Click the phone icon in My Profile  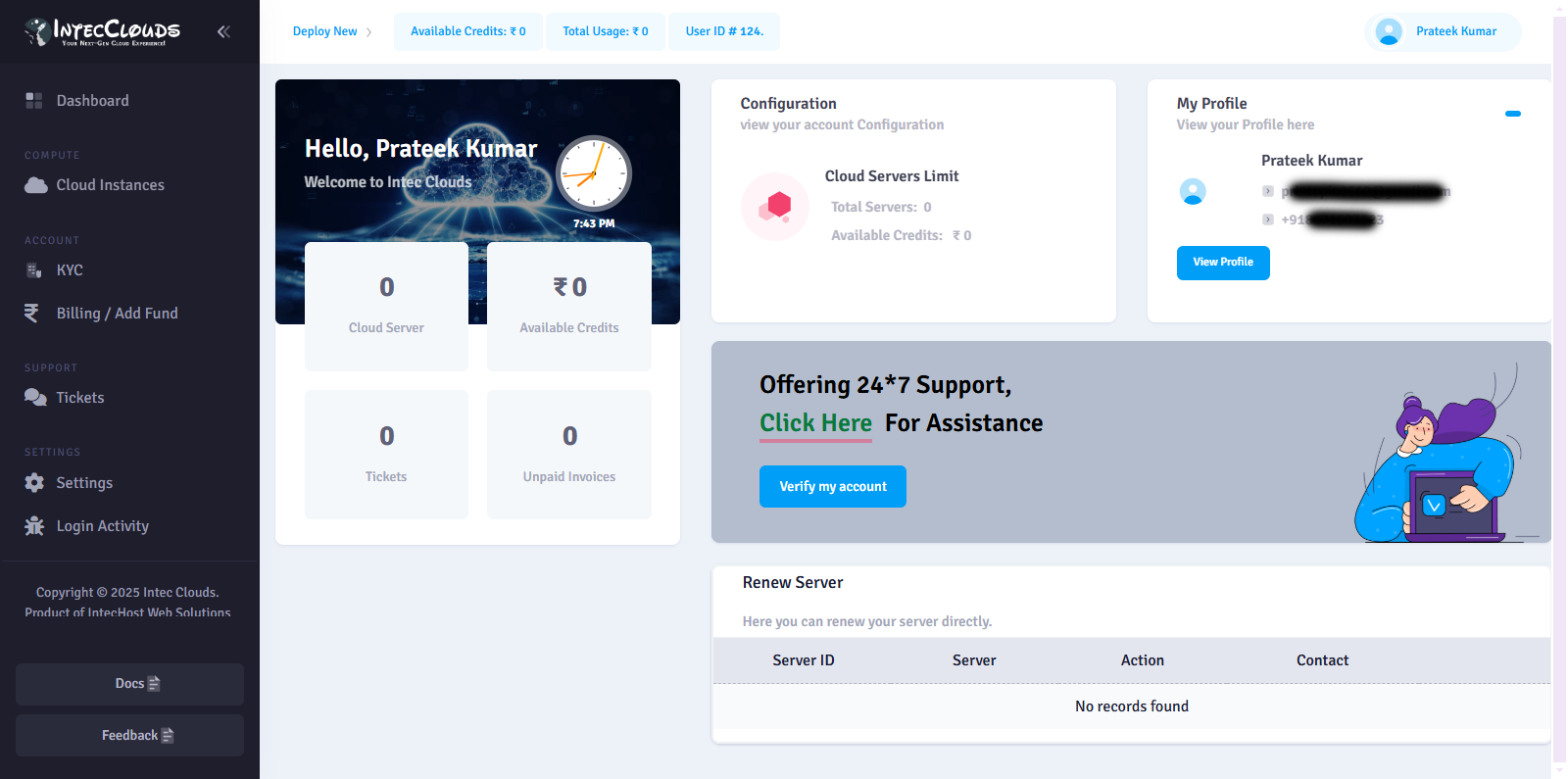[1268, 219]
